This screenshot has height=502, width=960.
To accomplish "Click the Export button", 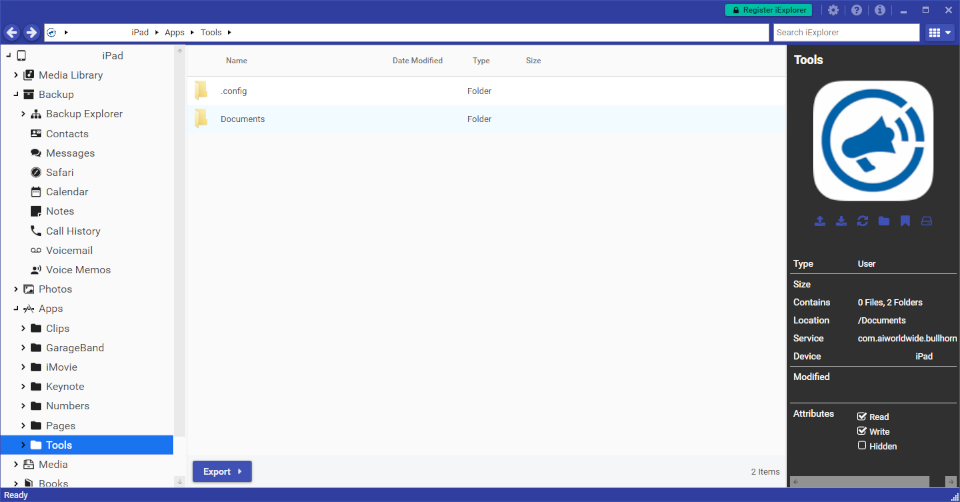I will pyautogui.click(x=222, y=471).
